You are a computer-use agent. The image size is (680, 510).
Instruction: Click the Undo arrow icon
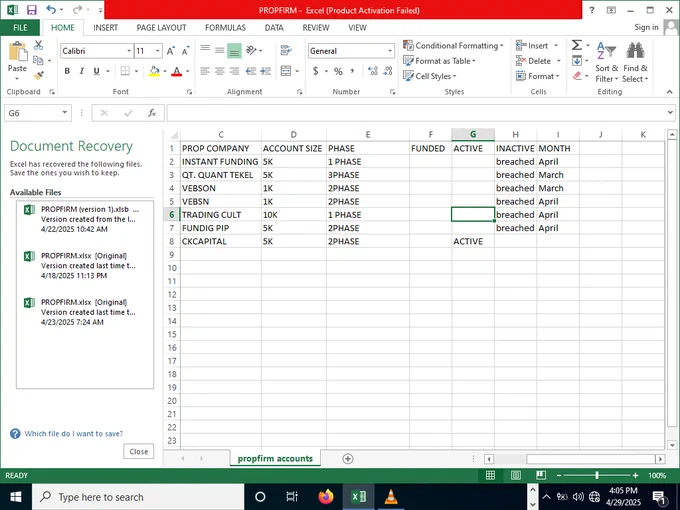51,10
